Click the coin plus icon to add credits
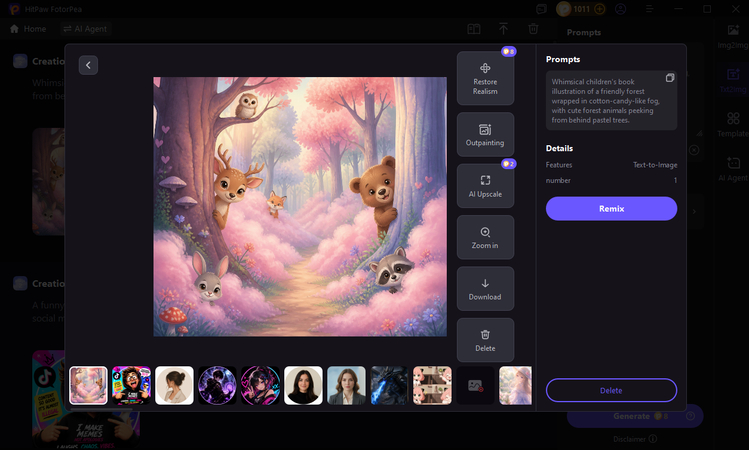Image resolution: width=749 pixels, height=450 pixels. tap(599, 9)
